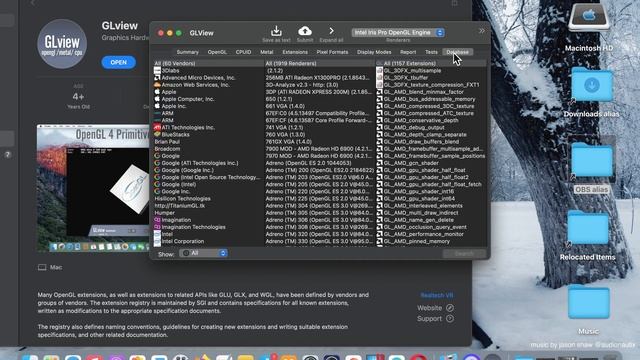Click the OpenGL 4 Primitives screenshot thumbnail
This screenshot has height=360, width=640.
(x=93, y=188)
